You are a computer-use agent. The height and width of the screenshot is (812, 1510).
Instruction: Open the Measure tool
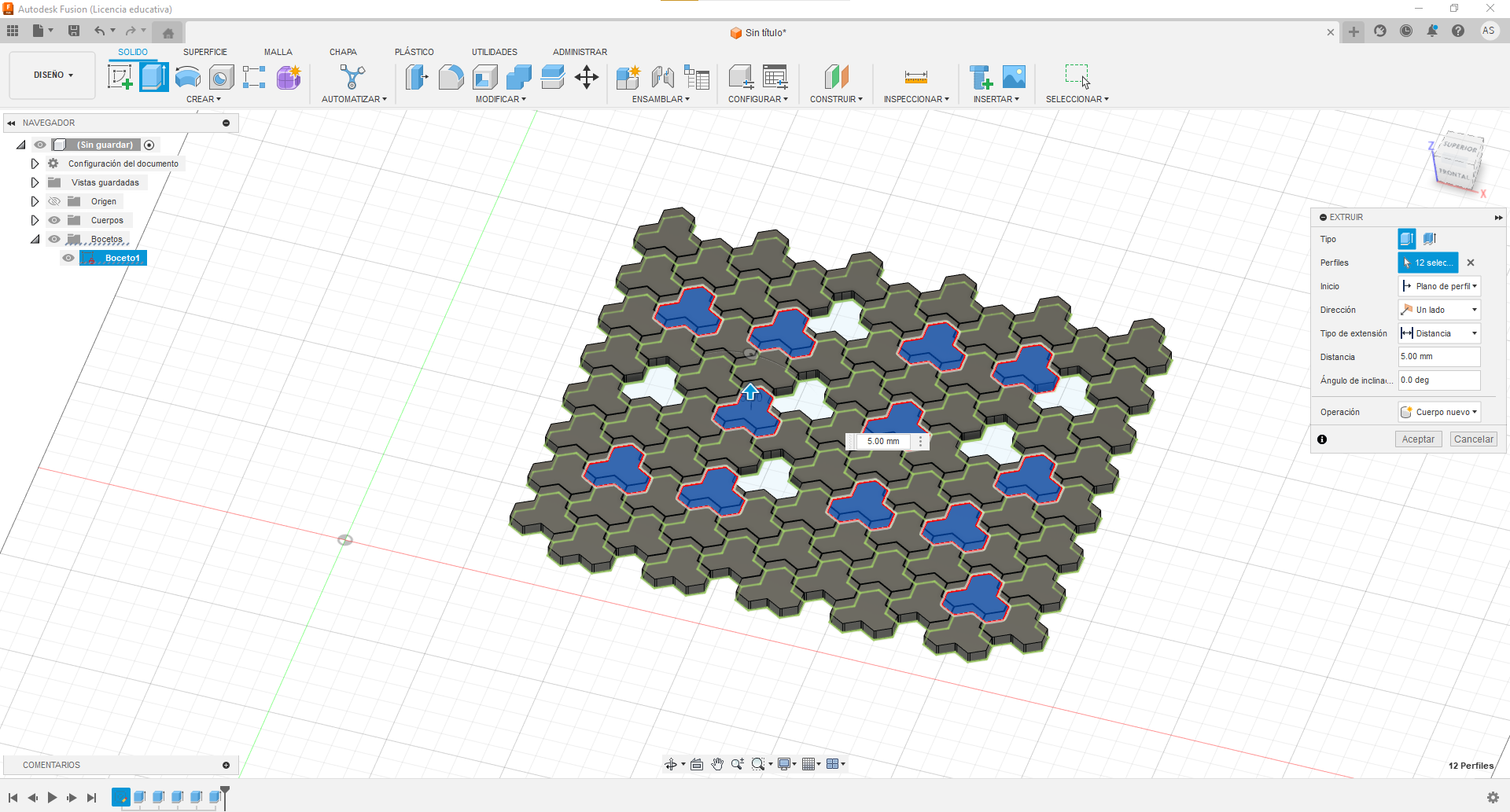click(x=916, y=77)
